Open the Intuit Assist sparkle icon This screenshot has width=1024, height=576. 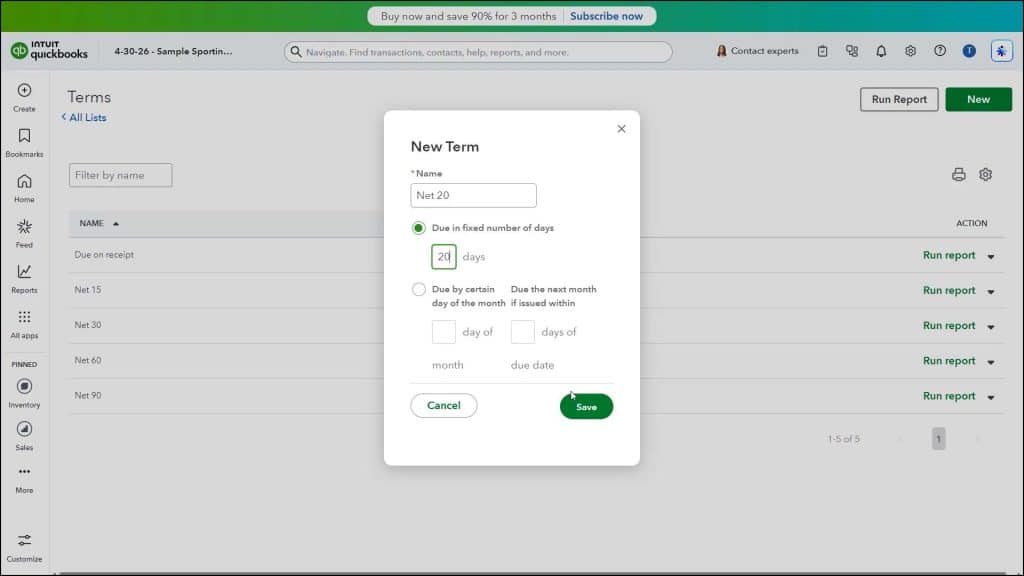pyautogui.click(x=1001, y=51)
